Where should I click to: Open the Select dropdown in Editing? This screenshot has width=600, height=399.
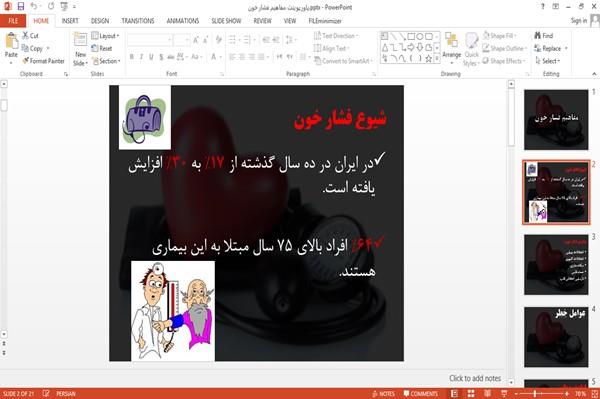point(548,61)
